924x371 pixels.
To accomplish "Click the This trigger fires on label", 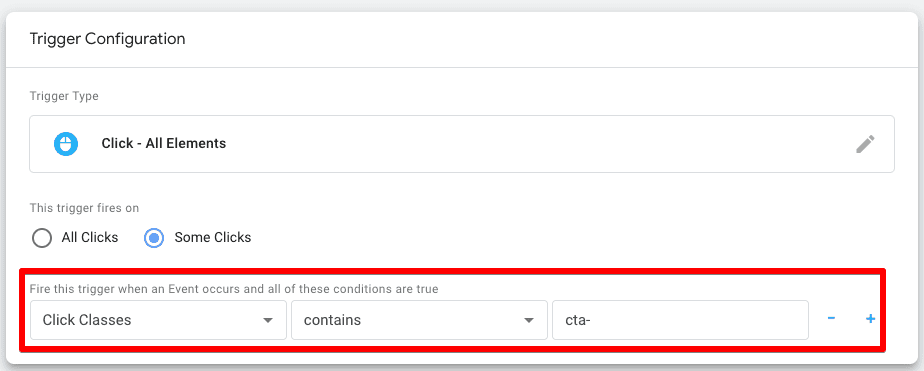I will [x=84, y=208].
